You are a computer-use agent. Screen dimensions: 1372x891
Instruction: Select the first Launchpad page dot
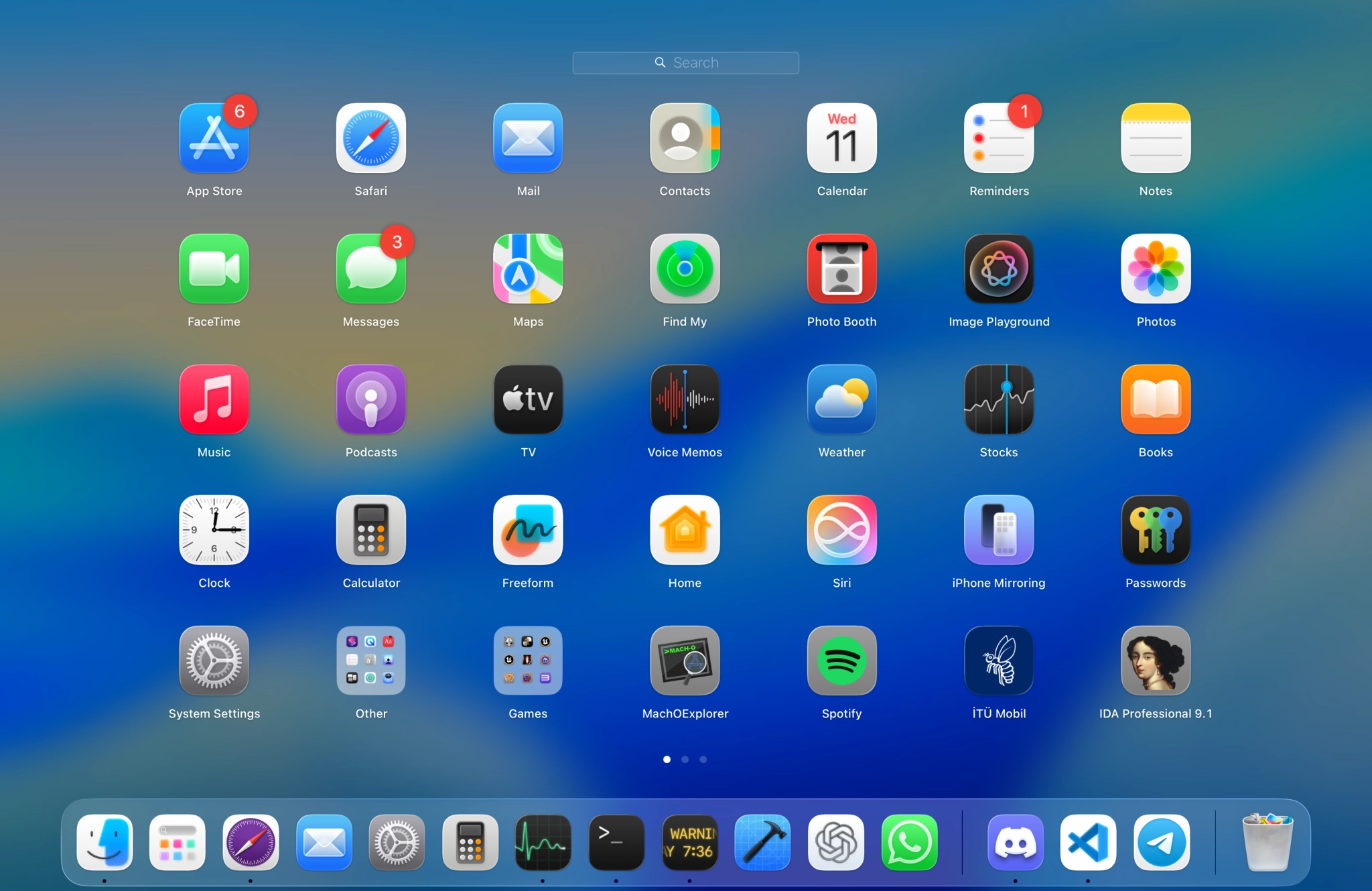667,759
